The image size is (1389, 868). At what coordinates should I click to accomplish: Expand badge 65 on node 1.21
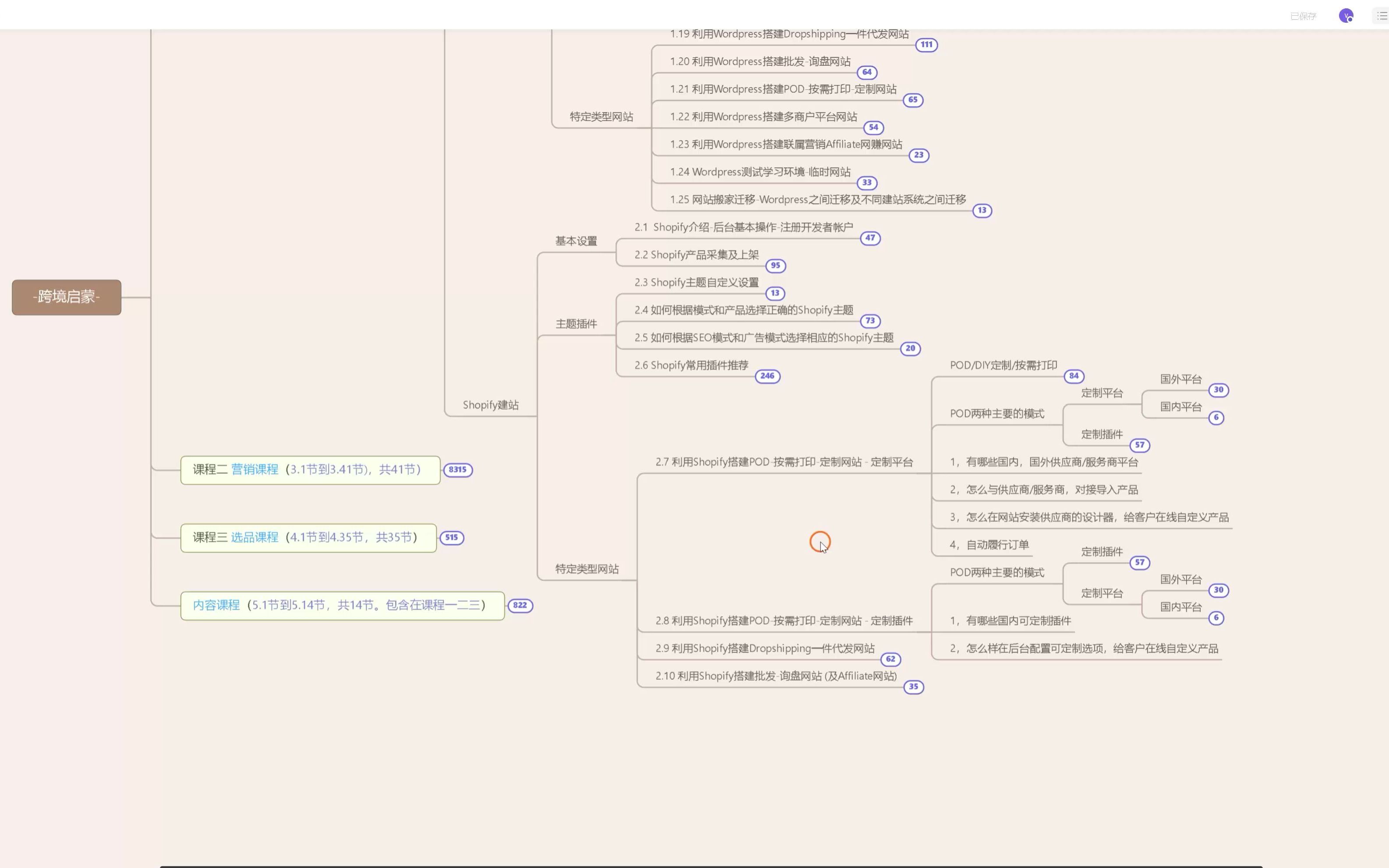click(x=913, y=100)
